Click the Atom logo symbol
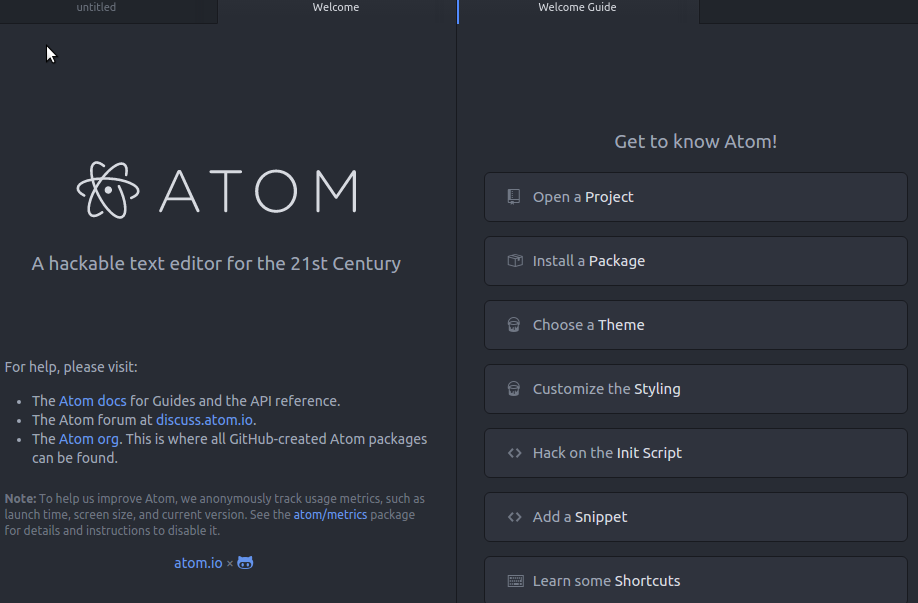The image size is (918, 603). (108, 190)
